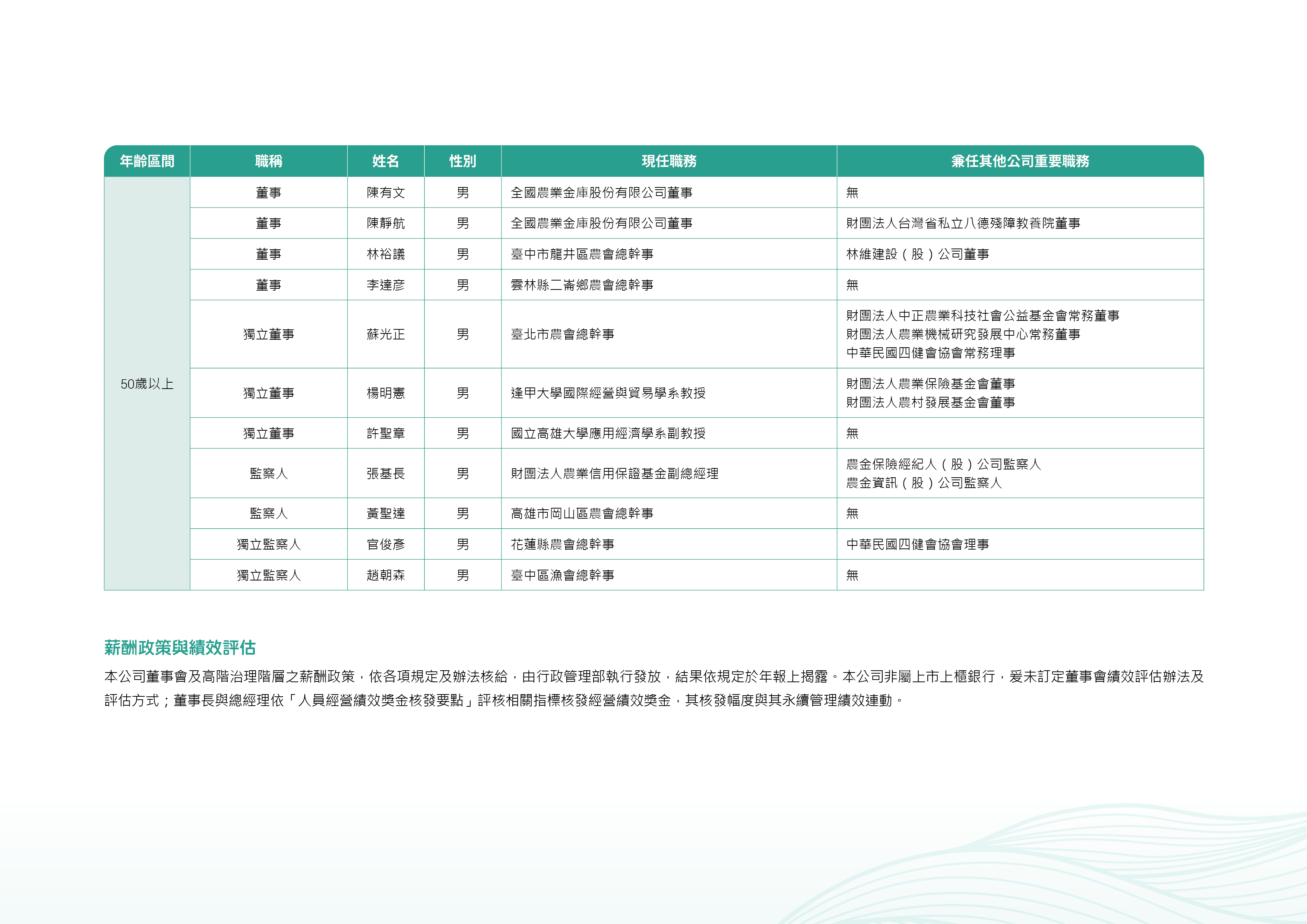Click 董事 title in 林裕議 row
1307x924 pixels.
pos(269,254)
